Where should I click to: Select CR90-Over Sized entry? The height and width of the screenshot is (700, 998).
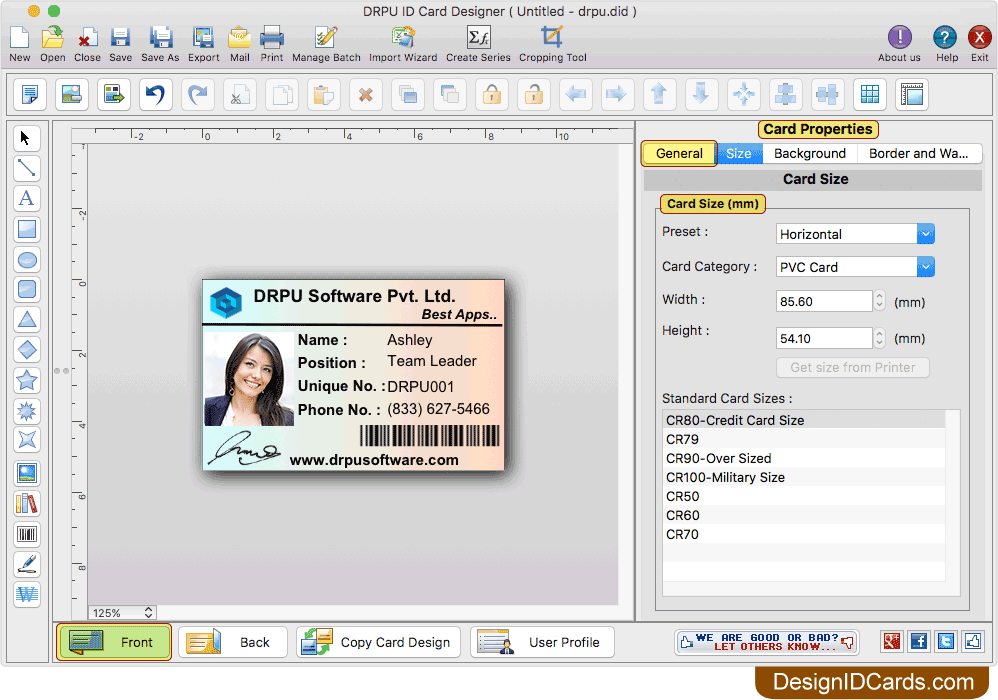(804, 458)
